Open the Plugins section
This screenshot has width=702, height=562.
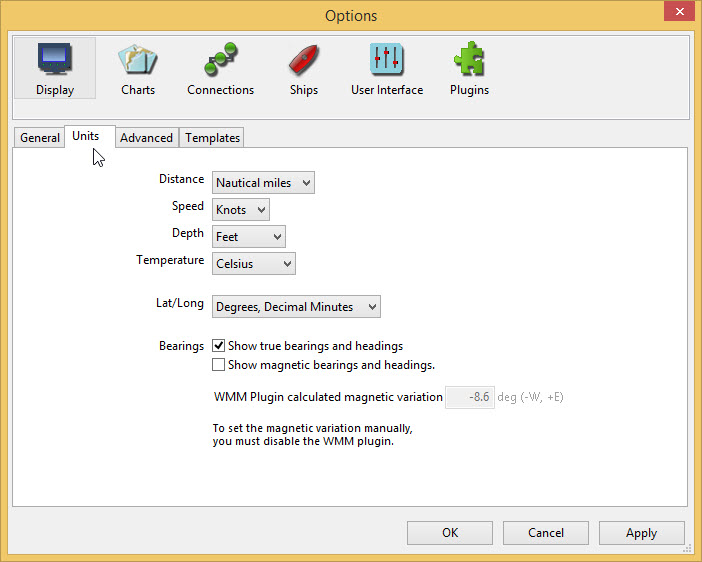[x=469, y=68]
